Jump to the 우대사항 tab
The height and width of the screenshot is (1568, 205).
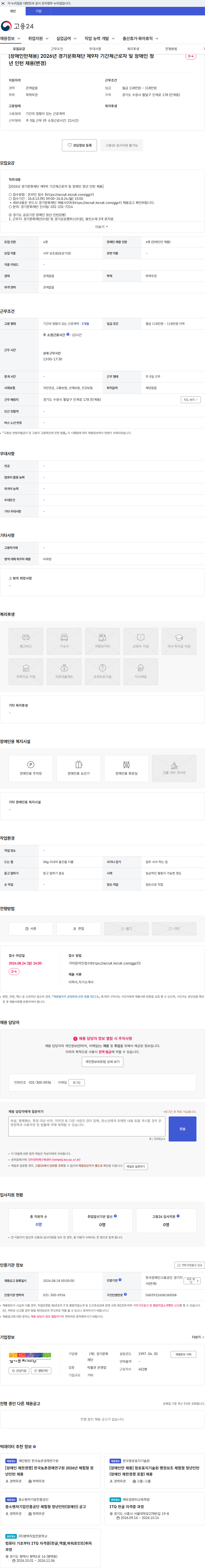click(x=95, y=49)
